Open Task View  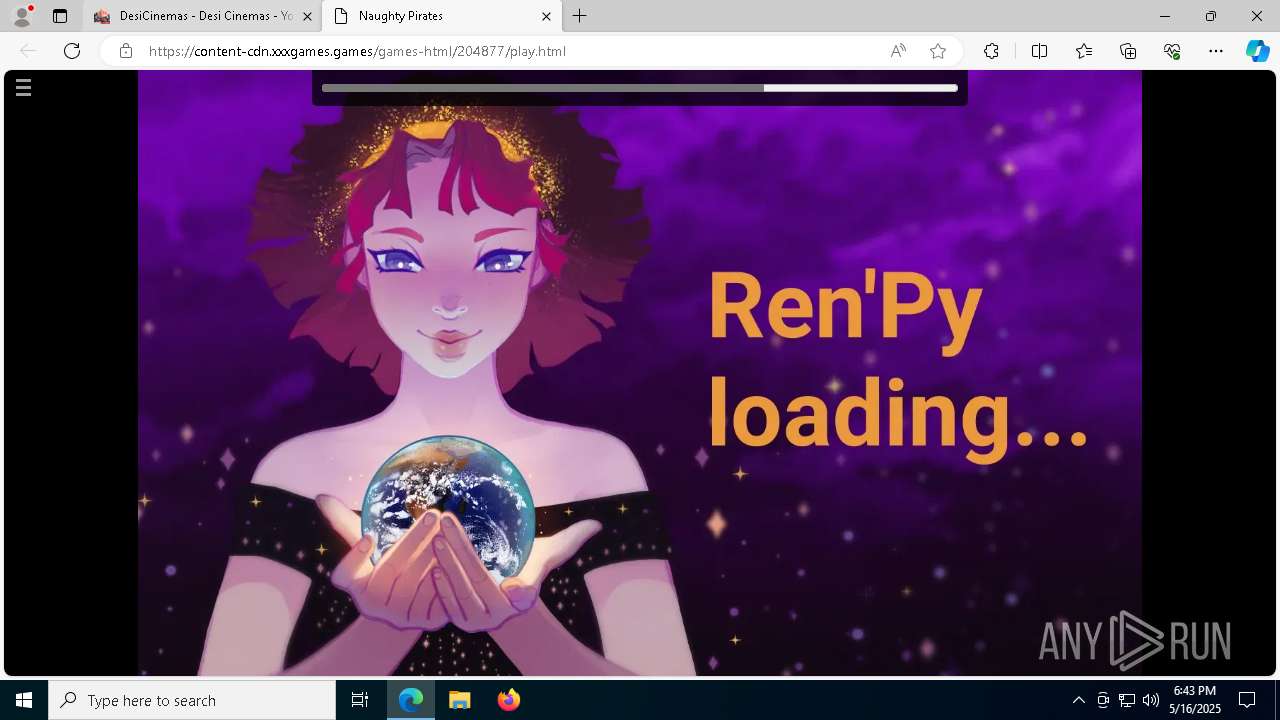[x=360, y=700]
